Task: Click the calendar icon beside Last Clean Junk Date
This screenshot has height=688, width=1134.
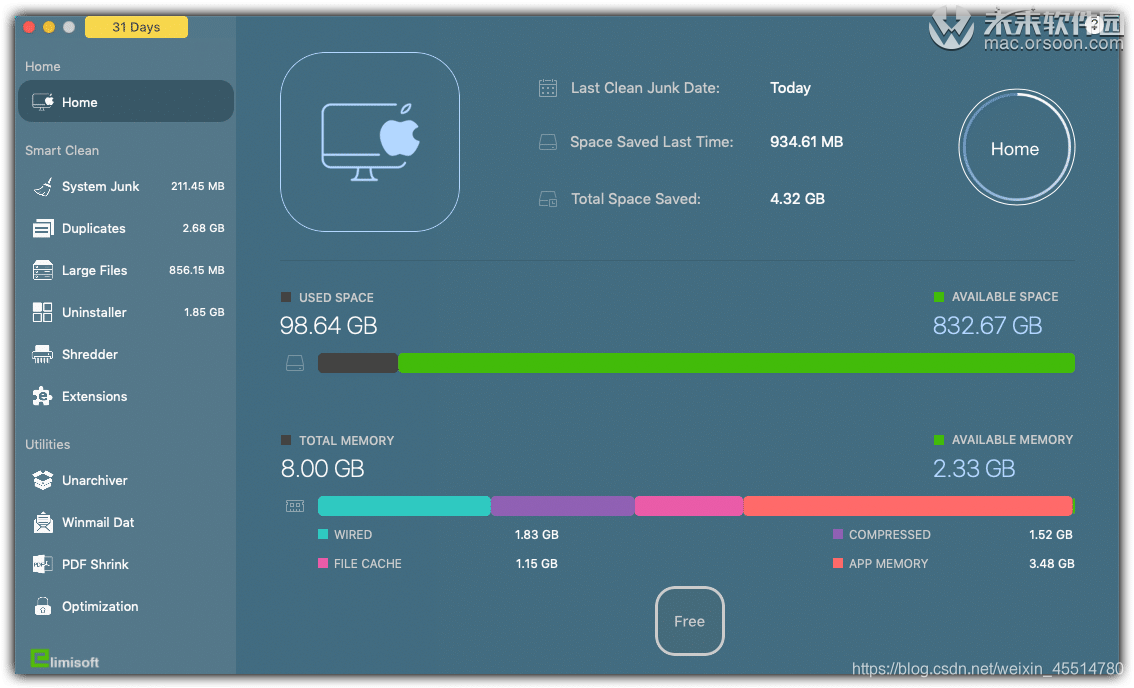Action: [x=547, y=88]
